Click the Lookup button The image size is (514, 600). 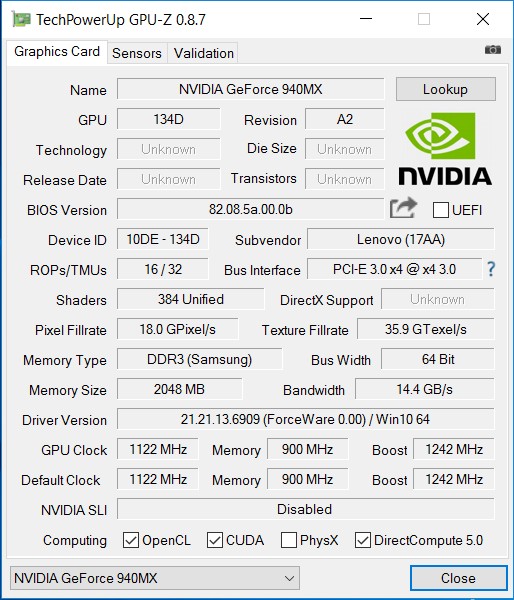coord(445,89)
